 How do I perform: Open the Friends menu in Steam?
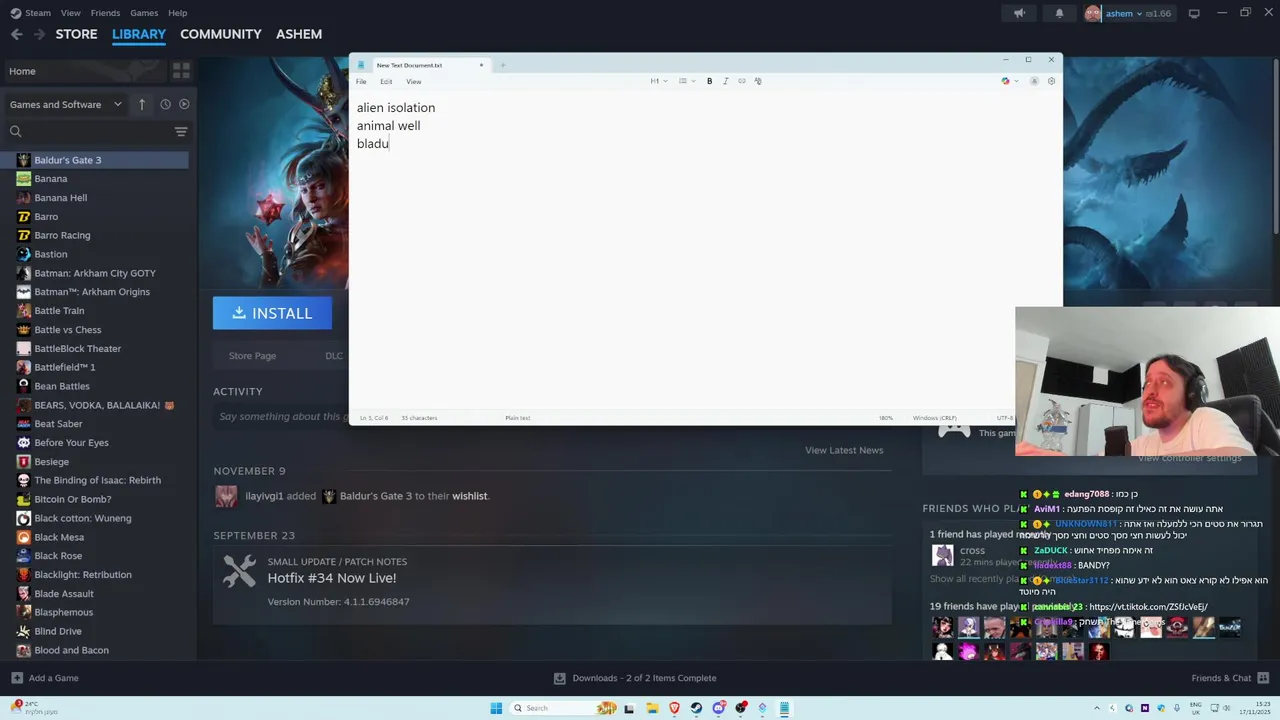105,13
